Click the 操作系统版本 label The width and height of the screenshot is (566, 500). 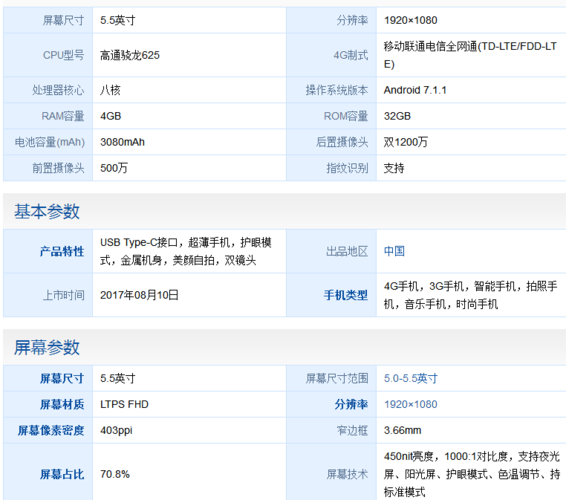click(x=337, y=90)
